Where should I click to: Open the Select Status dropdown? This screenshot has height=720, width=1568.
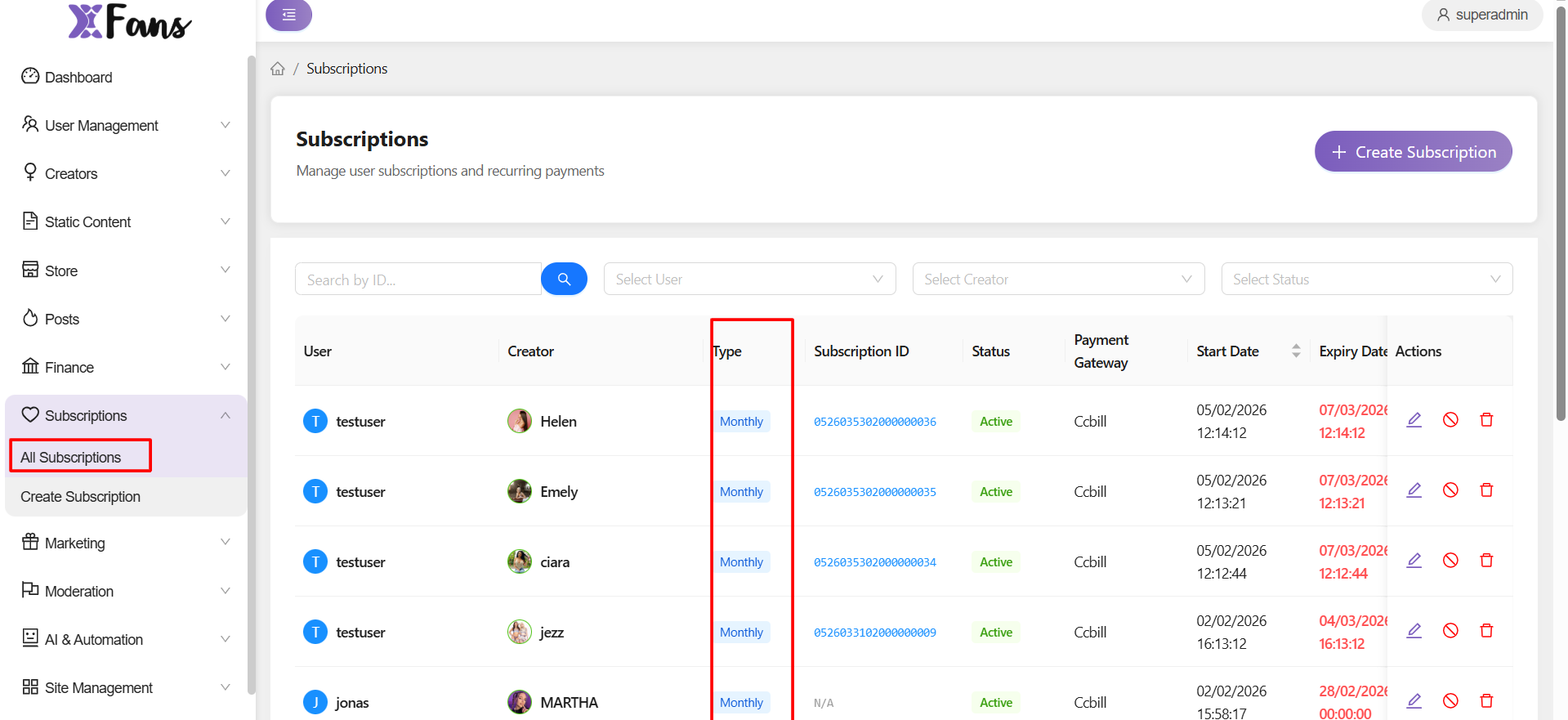[1366, 280]
